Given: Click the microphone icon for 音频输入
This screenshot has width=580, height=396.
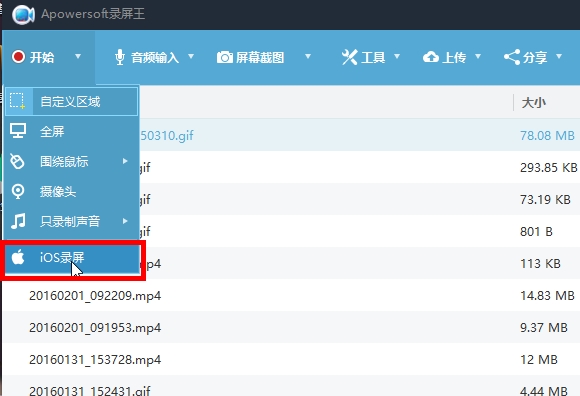Looking at the screenshot, I should (119, 57).
